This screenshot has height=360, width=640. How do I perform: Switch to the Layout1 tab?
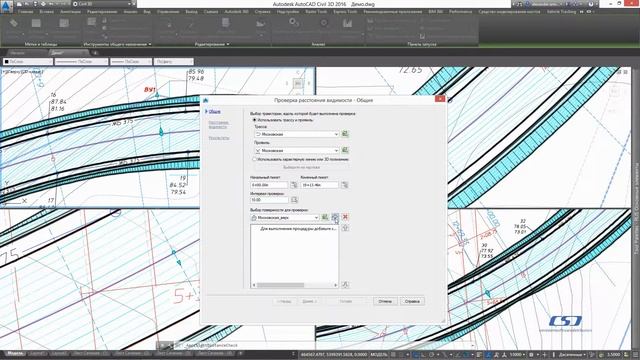38,353
